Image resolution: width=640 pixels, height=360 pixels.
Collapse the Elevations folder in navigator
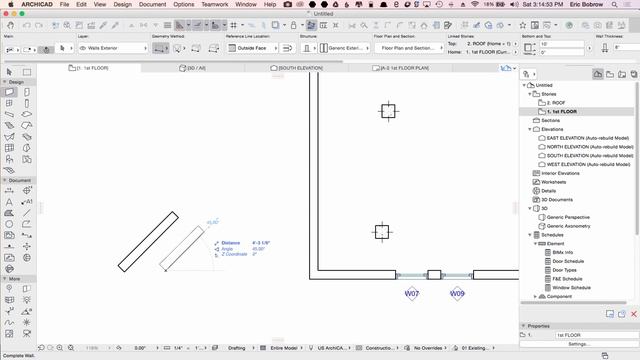530,129
